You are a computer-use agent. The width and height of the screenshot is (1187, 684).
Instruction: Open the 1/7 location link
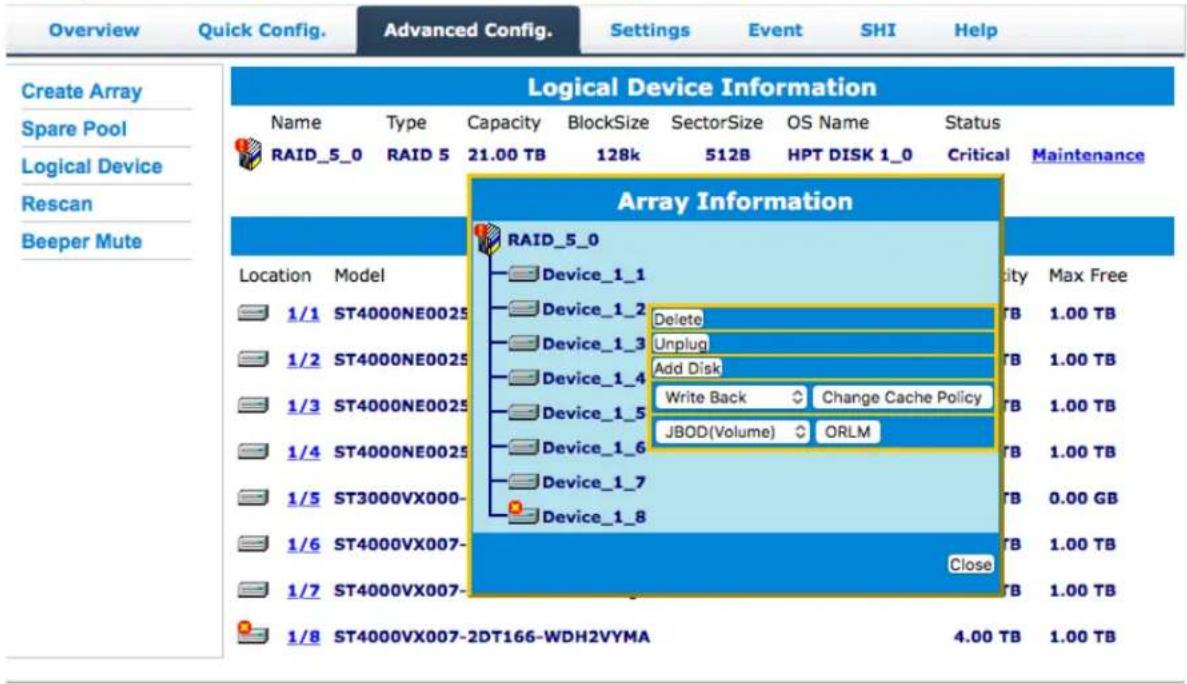coord(303,590)
